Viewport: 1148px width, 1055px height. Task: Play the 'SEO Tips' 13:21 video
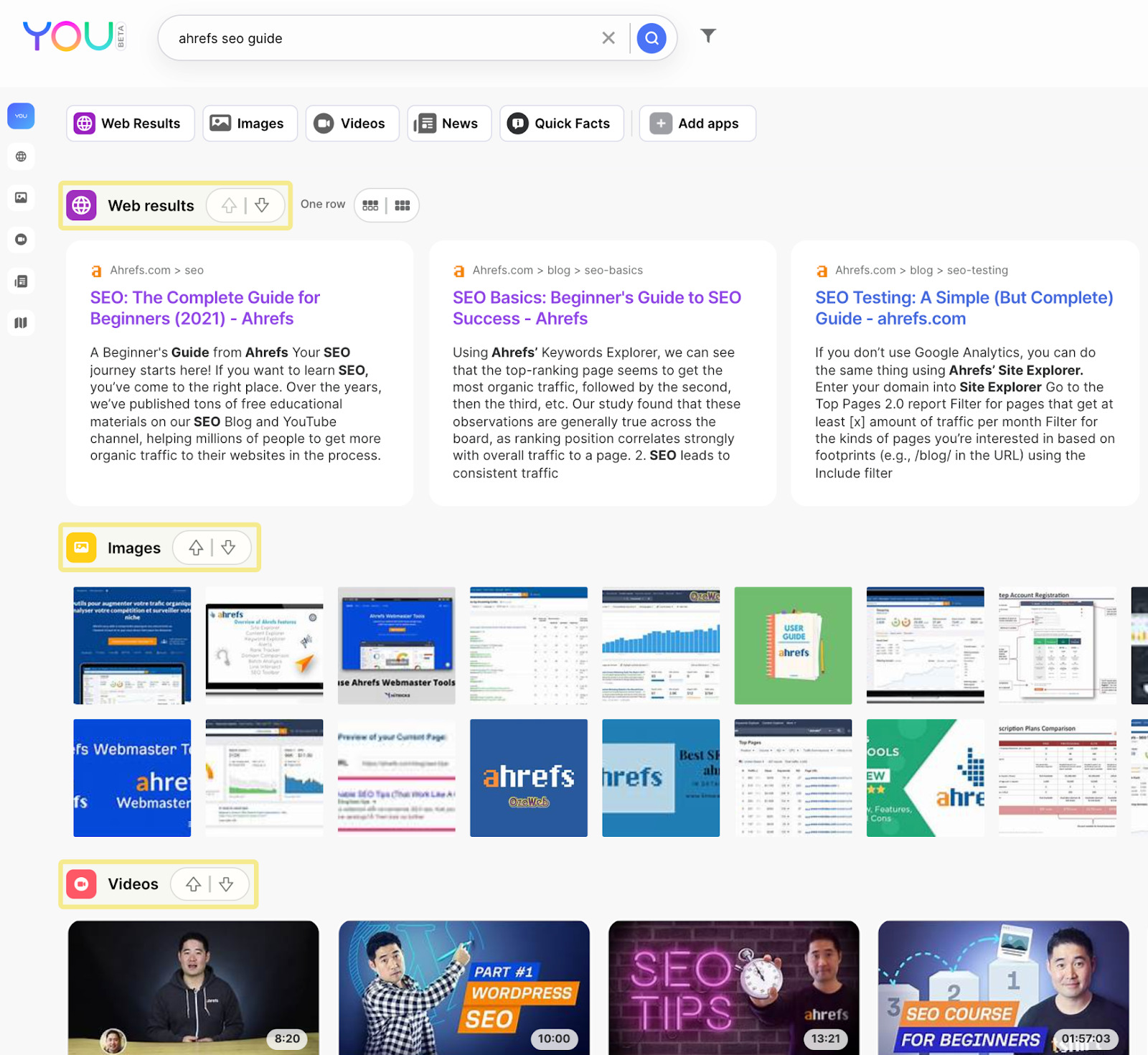pyautogui.click(x=734, y=988)
